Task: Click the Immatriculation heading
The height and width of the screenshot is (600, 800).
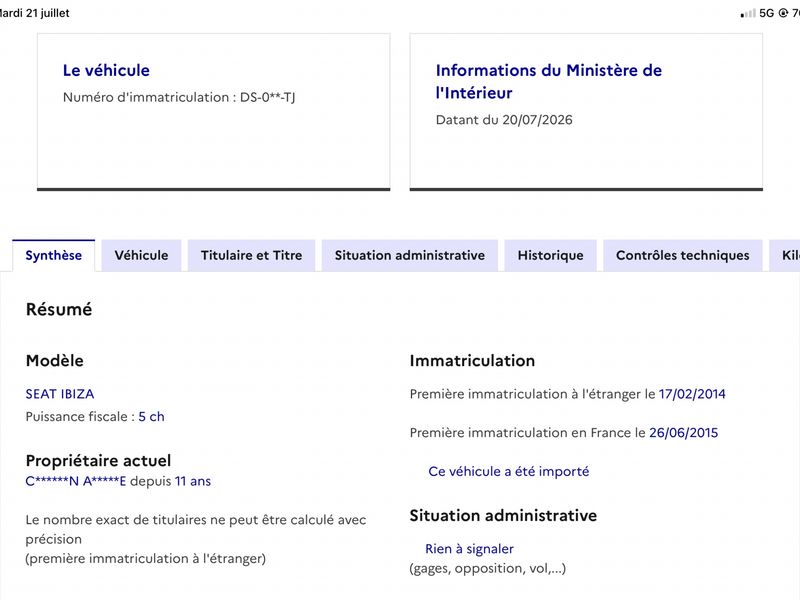Action: point(472,361)
